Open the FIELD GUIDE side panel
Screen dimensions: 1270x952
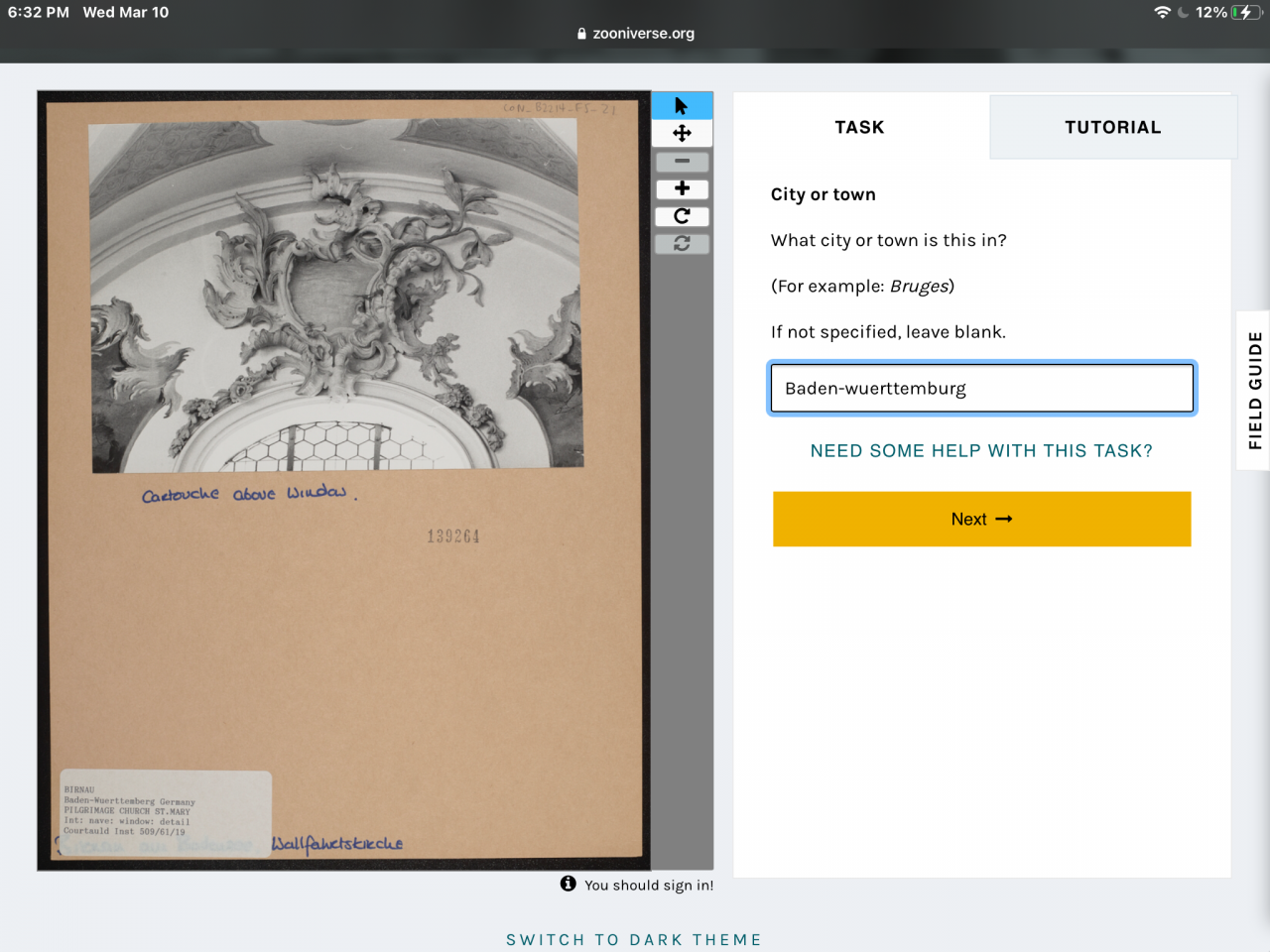click(1254, 391)
